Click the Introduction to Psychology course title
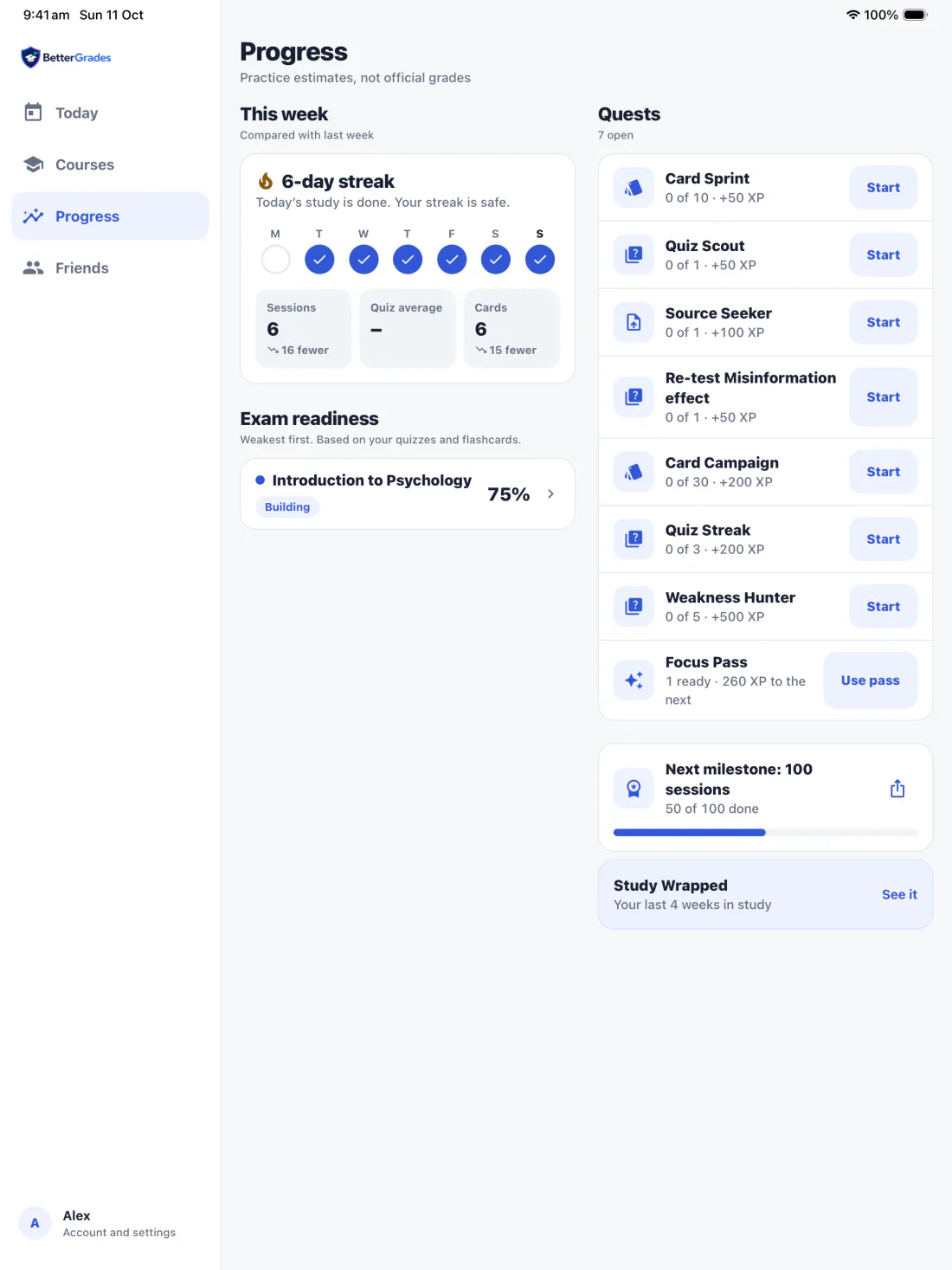 tap(372, 480)
